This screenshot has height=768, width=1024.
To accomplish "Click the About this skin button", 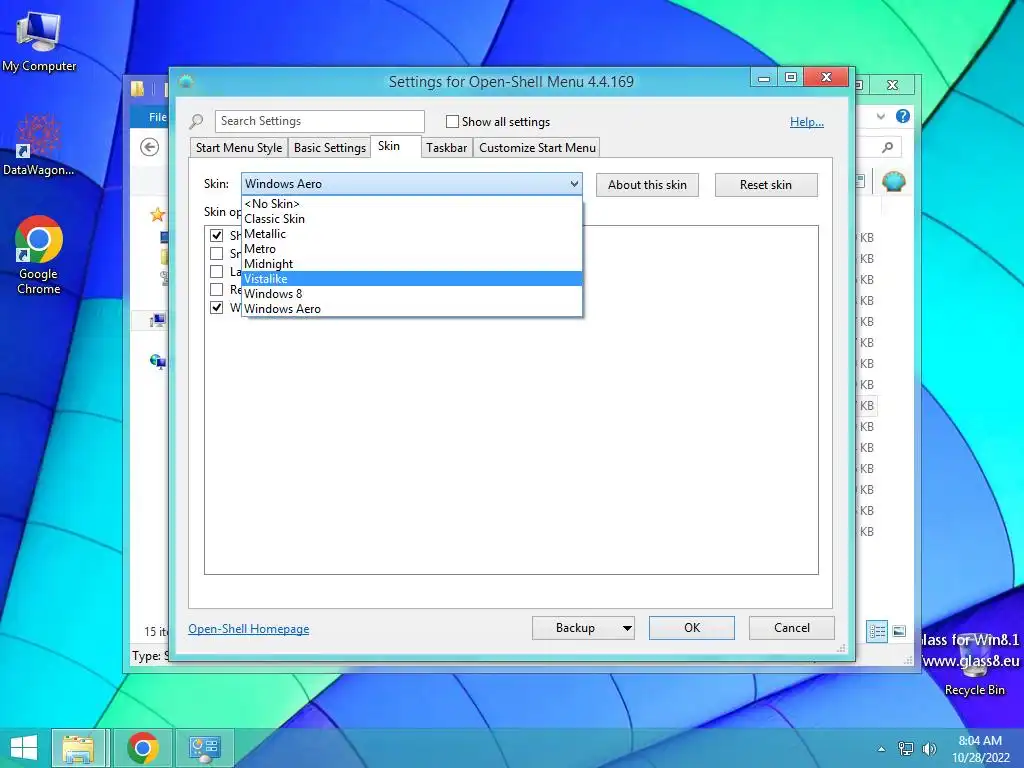I will [647, 185].
